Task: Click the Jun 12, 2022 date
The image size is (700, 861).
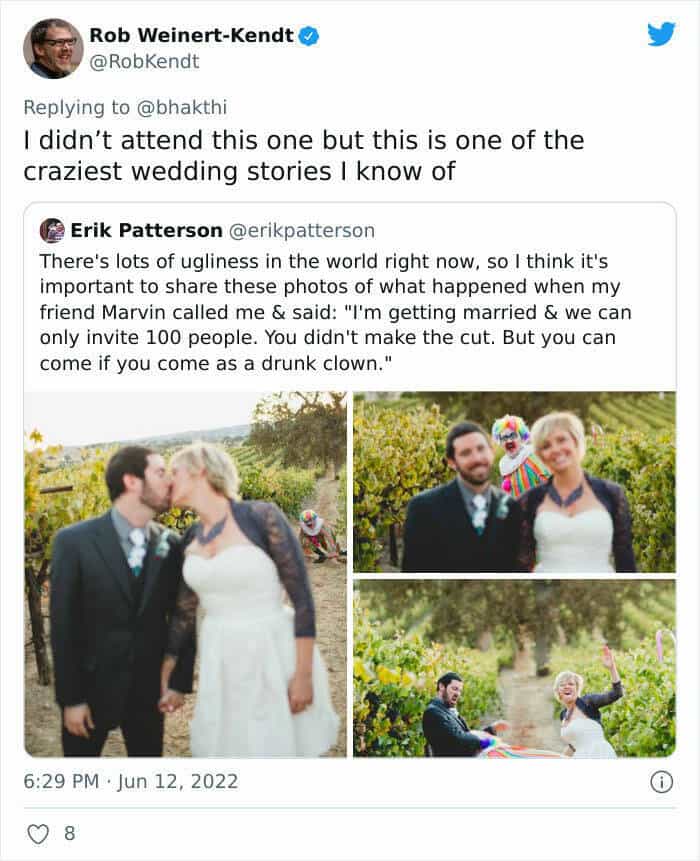Action: click(x=179, y=781)
